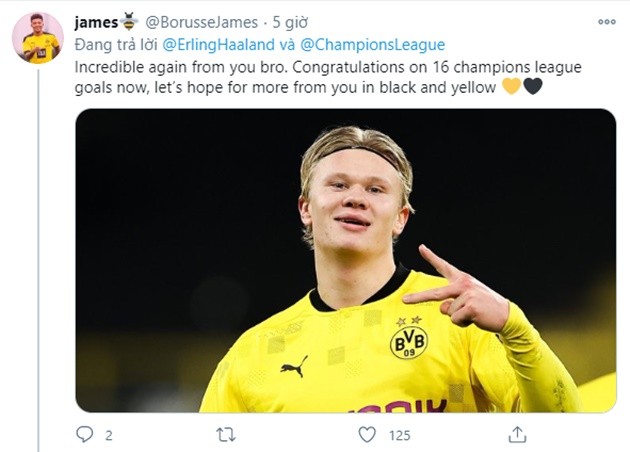The width and height of the screenshot is (630, 452).
Task: Open the share icon below the tweet
Action: [517, 435]
